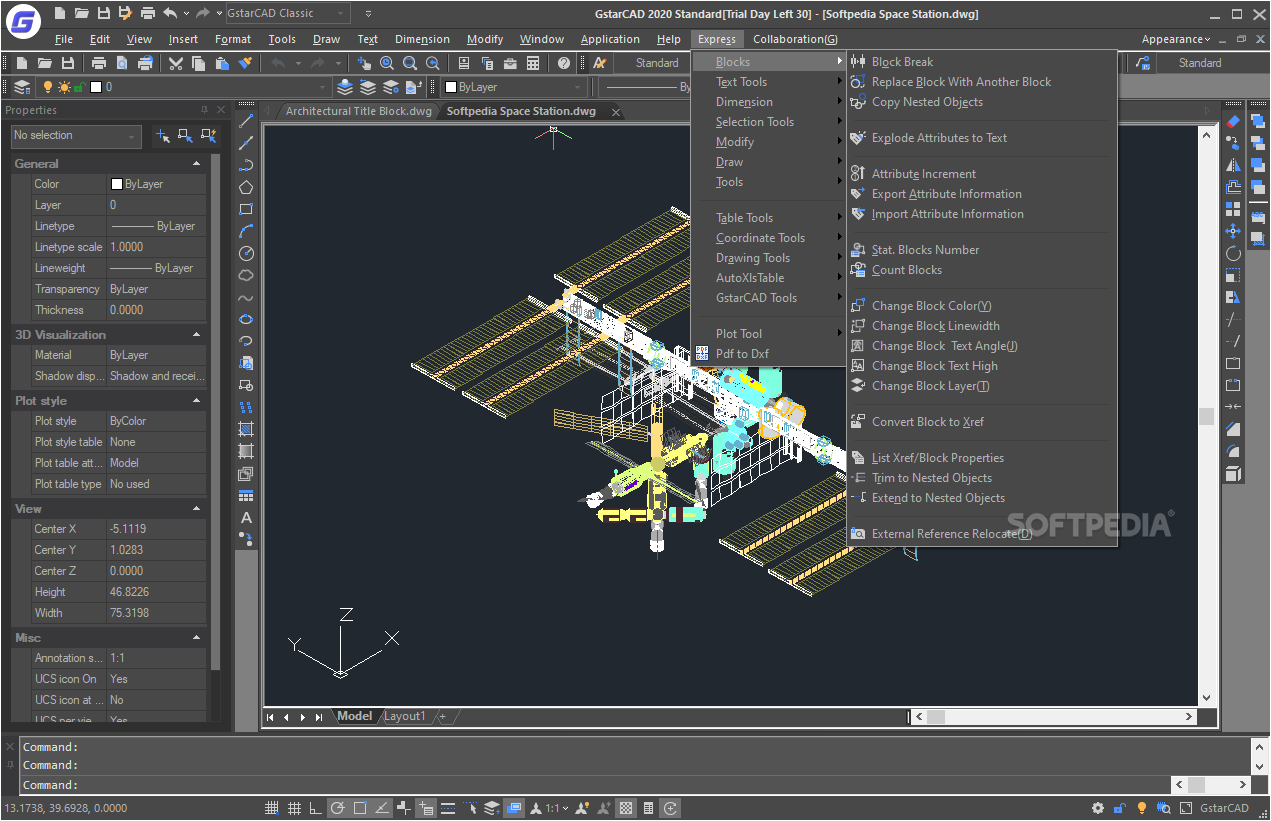1271x821 pixels.
Task: Select the Rotate tool in Modify toolbar
Action: (1233, 253)
